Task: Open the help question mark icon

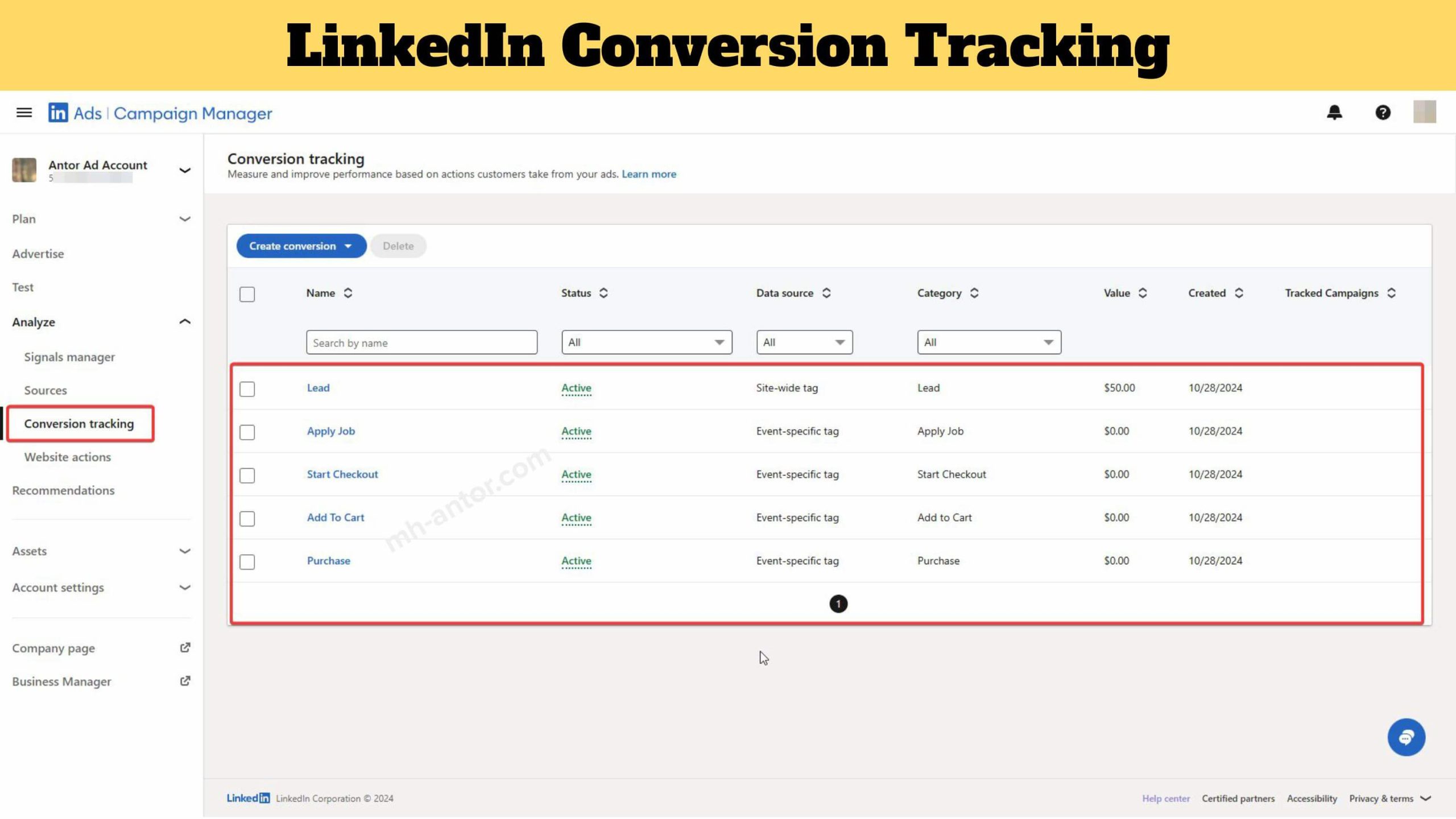Action: click(1383, 113)
